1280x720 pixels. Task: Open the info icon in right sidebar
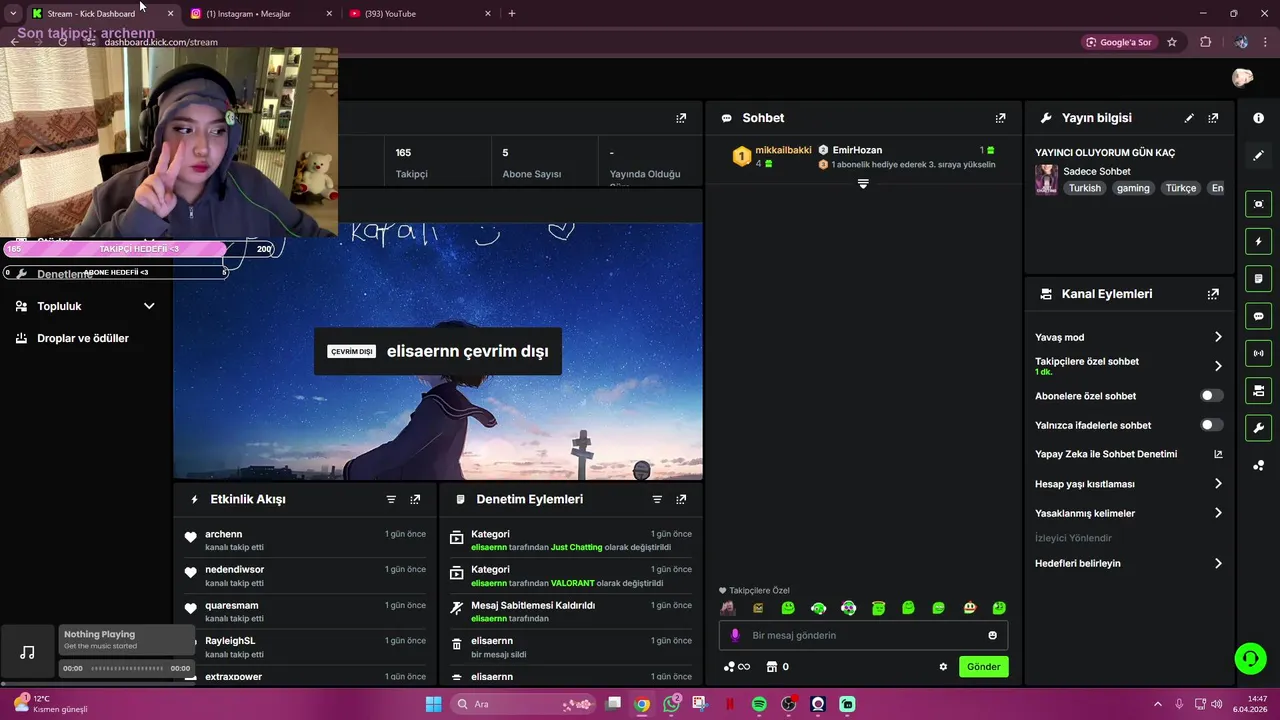tap(1258, 118)
